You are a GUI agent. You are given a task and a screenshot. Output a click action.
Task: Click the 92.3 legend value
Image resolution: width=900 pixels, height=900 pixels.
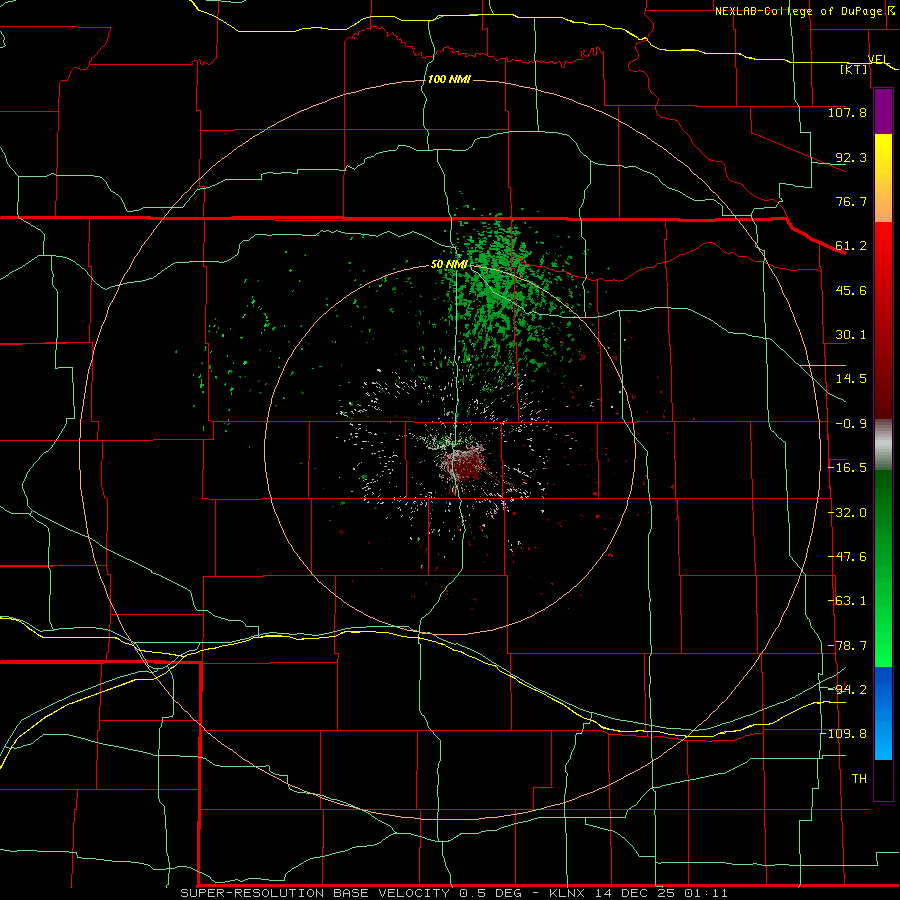pos(851,157)
